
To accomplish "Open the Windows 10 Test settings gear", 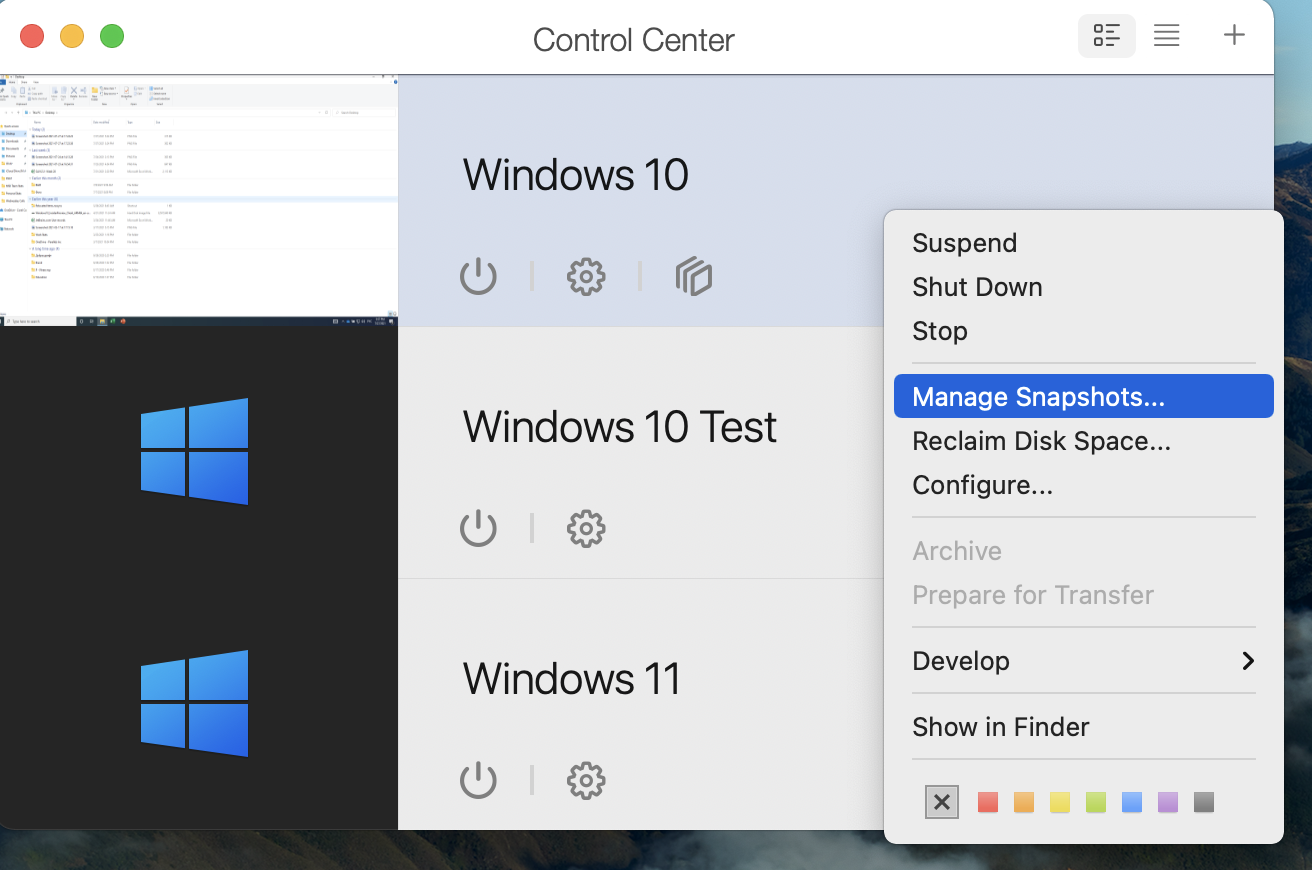I will [x=586, y=528].
